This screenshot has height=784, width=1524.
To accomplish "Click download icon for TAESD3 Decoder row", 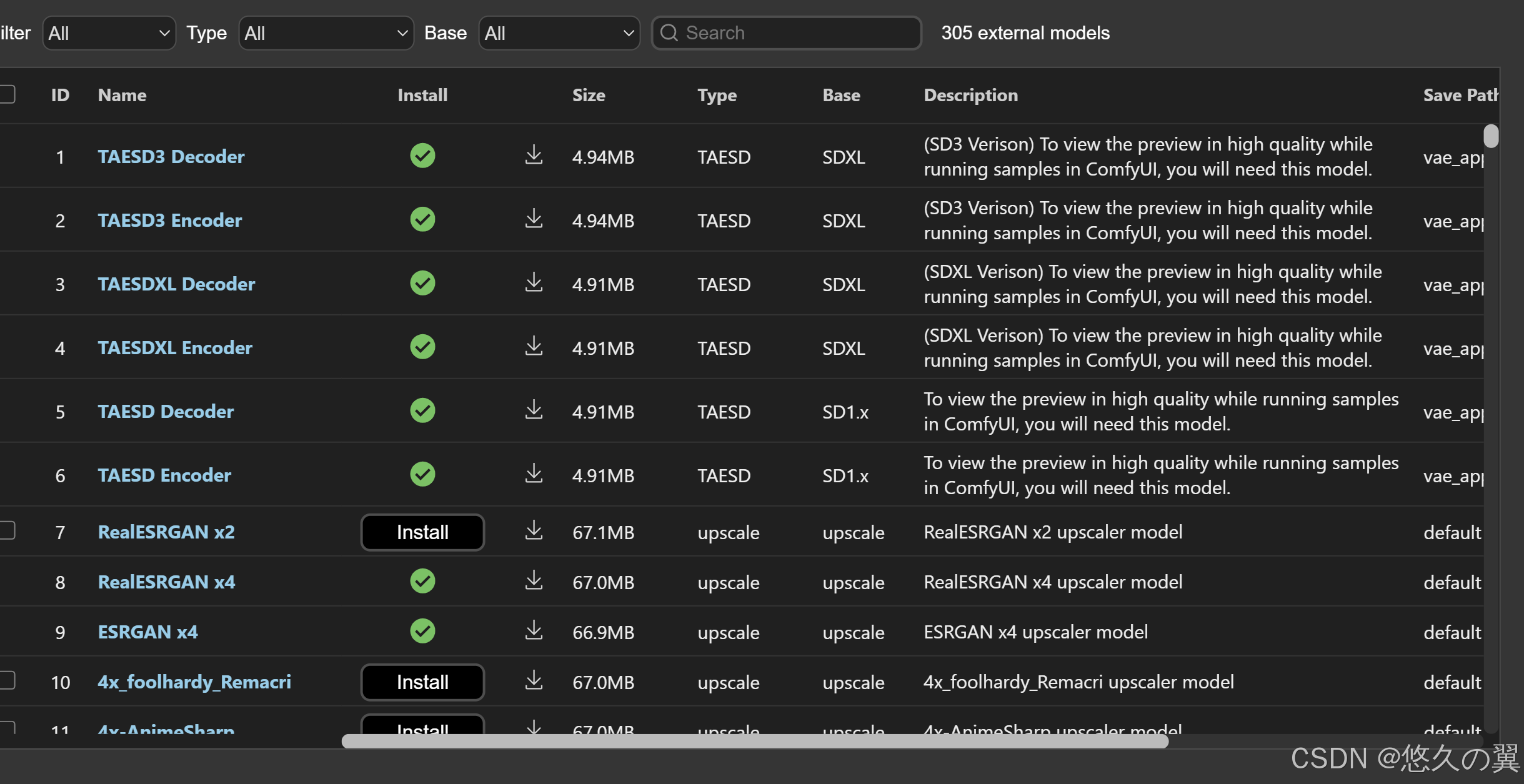I will (x=533, y=155).
